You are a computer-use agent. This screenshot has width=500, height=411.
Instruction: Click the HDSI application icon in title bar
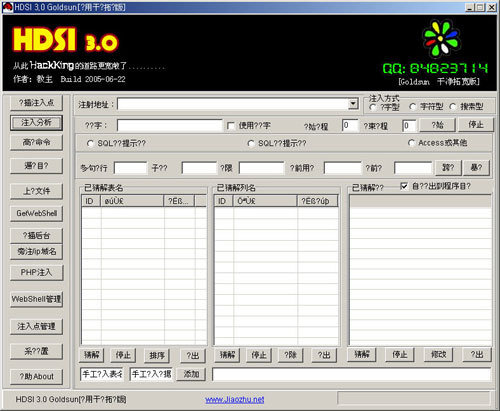(7, 7)
